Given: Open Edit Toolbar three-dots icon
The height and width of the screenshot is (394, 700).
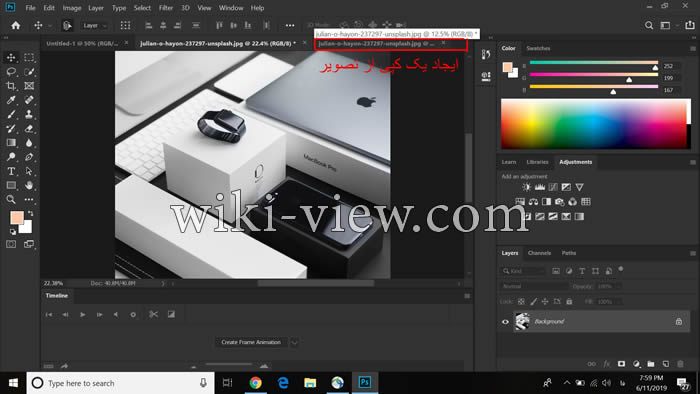Looking at the screenshot, I should 29,199.
